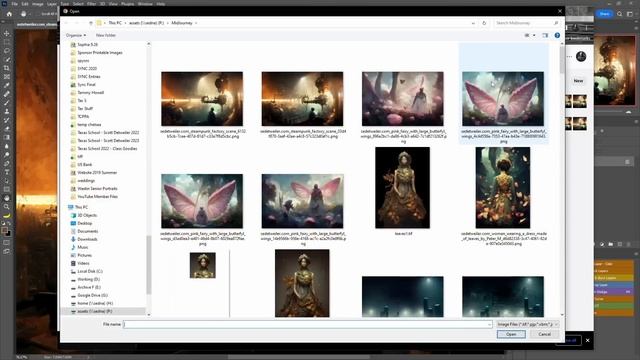Open the Window menu in Photoshop
The height and width of the screenshot is (360, 640).
coord(145,4)
